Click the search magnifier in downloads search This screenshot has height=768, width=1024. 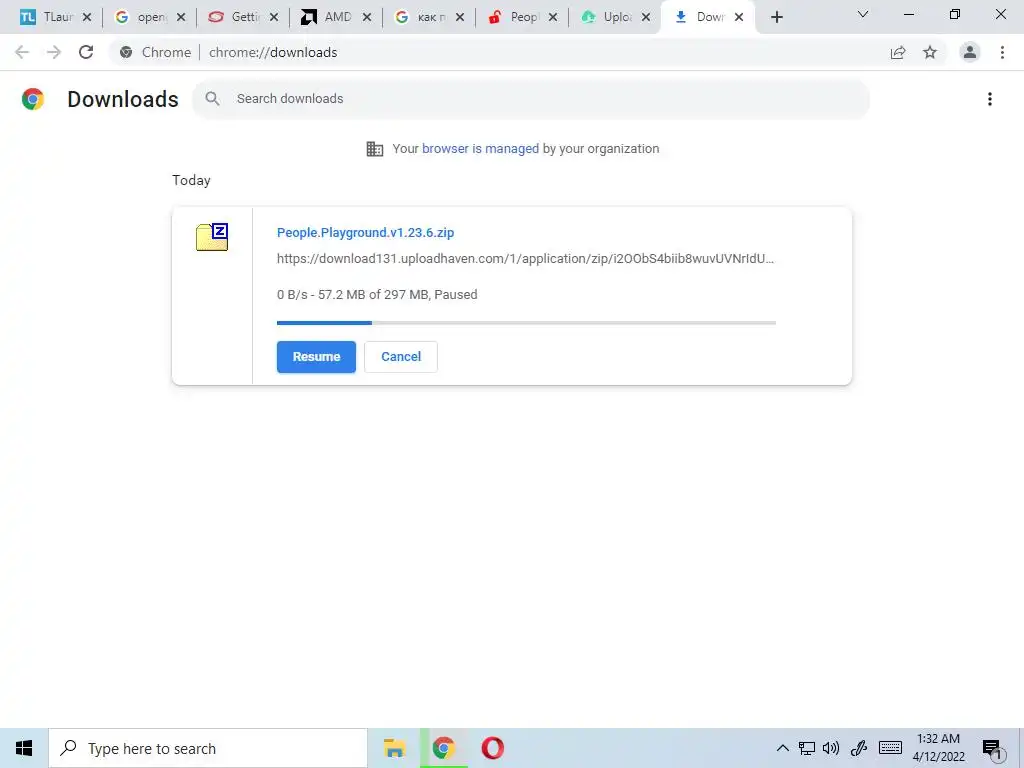212,99
